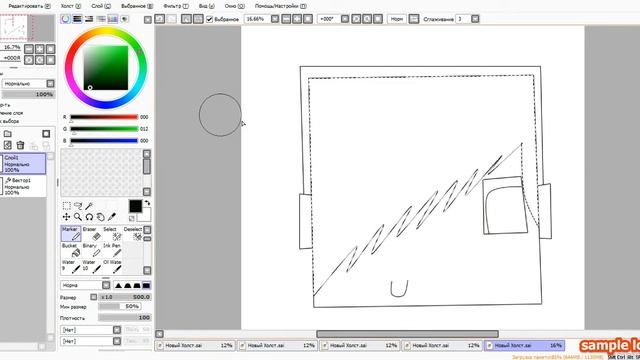The height and width of the screenshot is (360, 640).
Task: Toggle the swatches panel
Action: pos(113,19)
